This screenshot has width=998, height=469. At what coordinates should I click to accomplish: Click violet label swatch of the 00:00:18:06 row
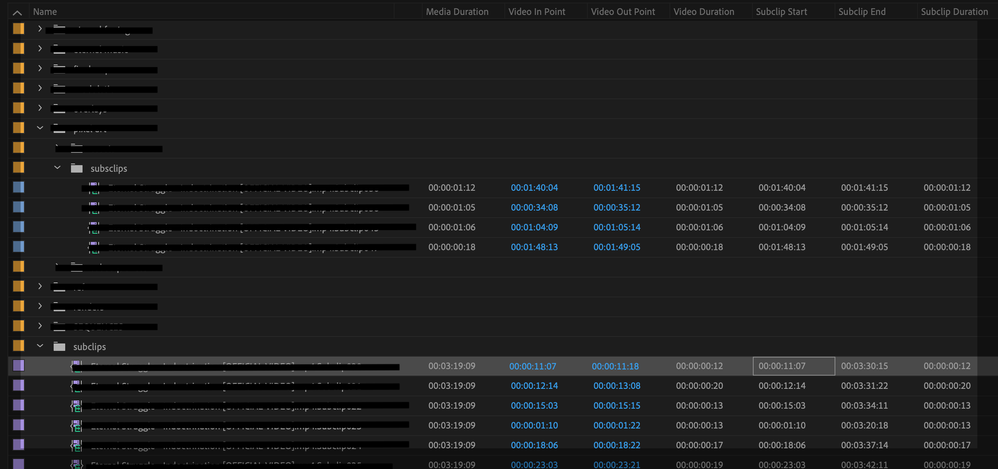18,444
